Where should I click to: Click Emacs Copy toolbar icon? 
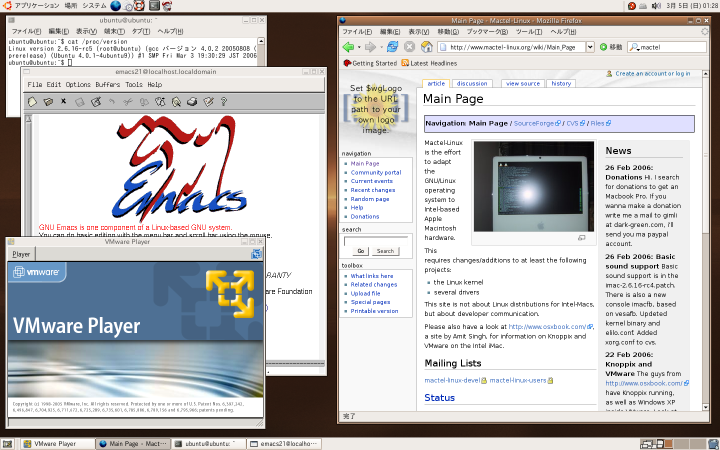[x=144, y=102]
